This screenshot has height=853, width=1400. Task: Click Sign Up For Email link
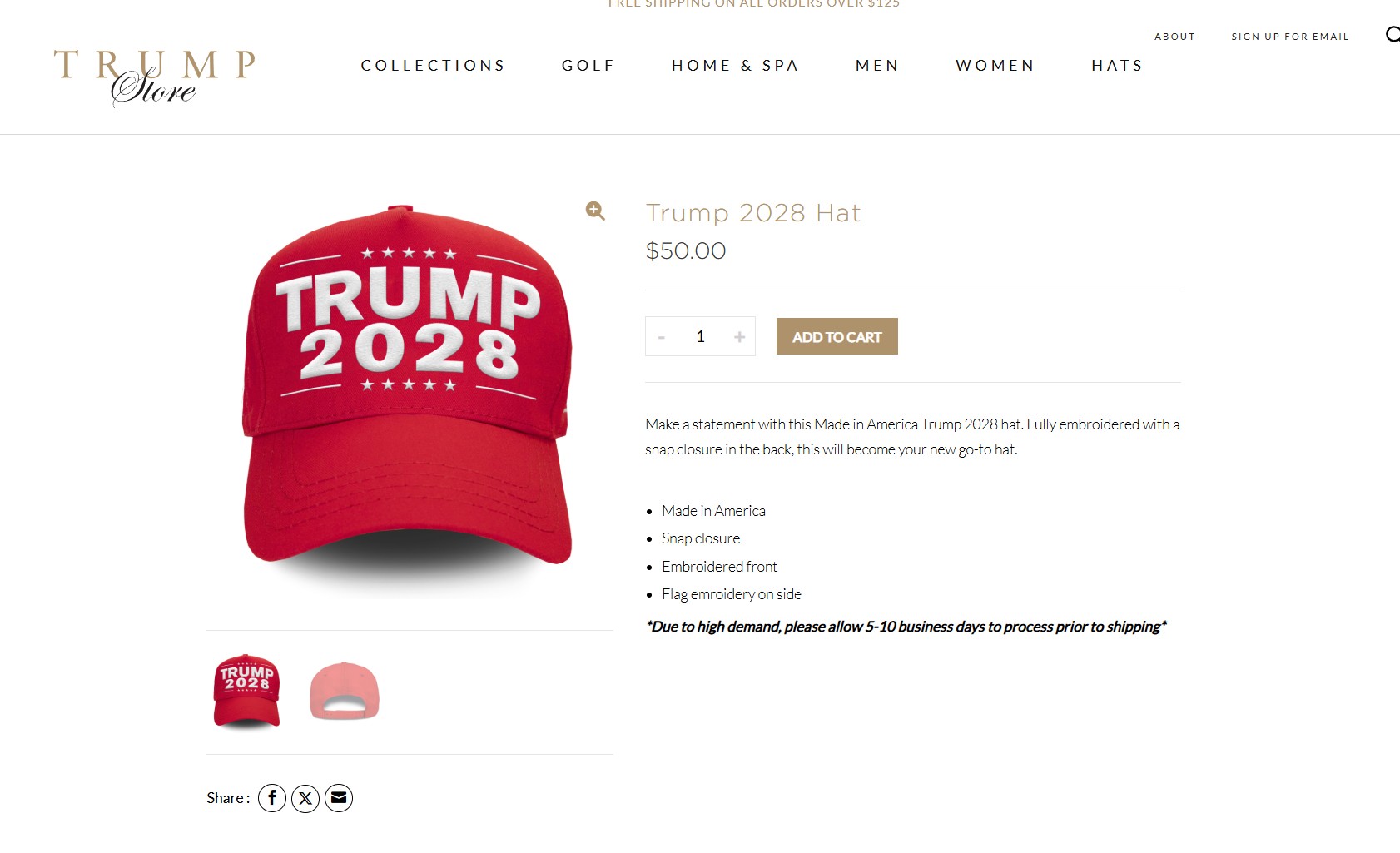[1290, 37]
